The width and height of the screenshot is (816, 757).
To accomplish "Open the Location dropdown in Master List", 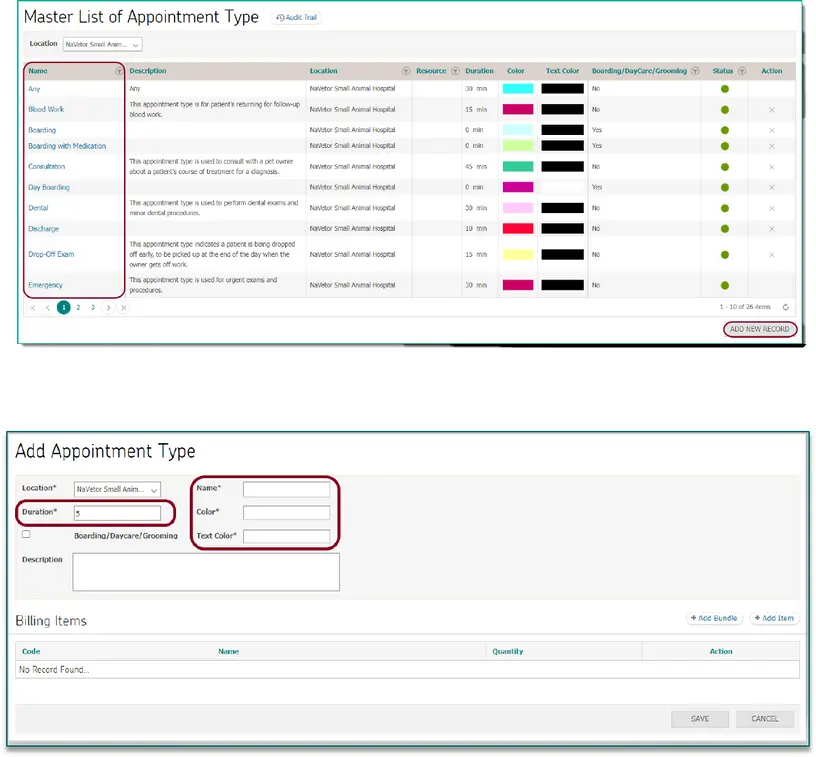I will point(103,44).
